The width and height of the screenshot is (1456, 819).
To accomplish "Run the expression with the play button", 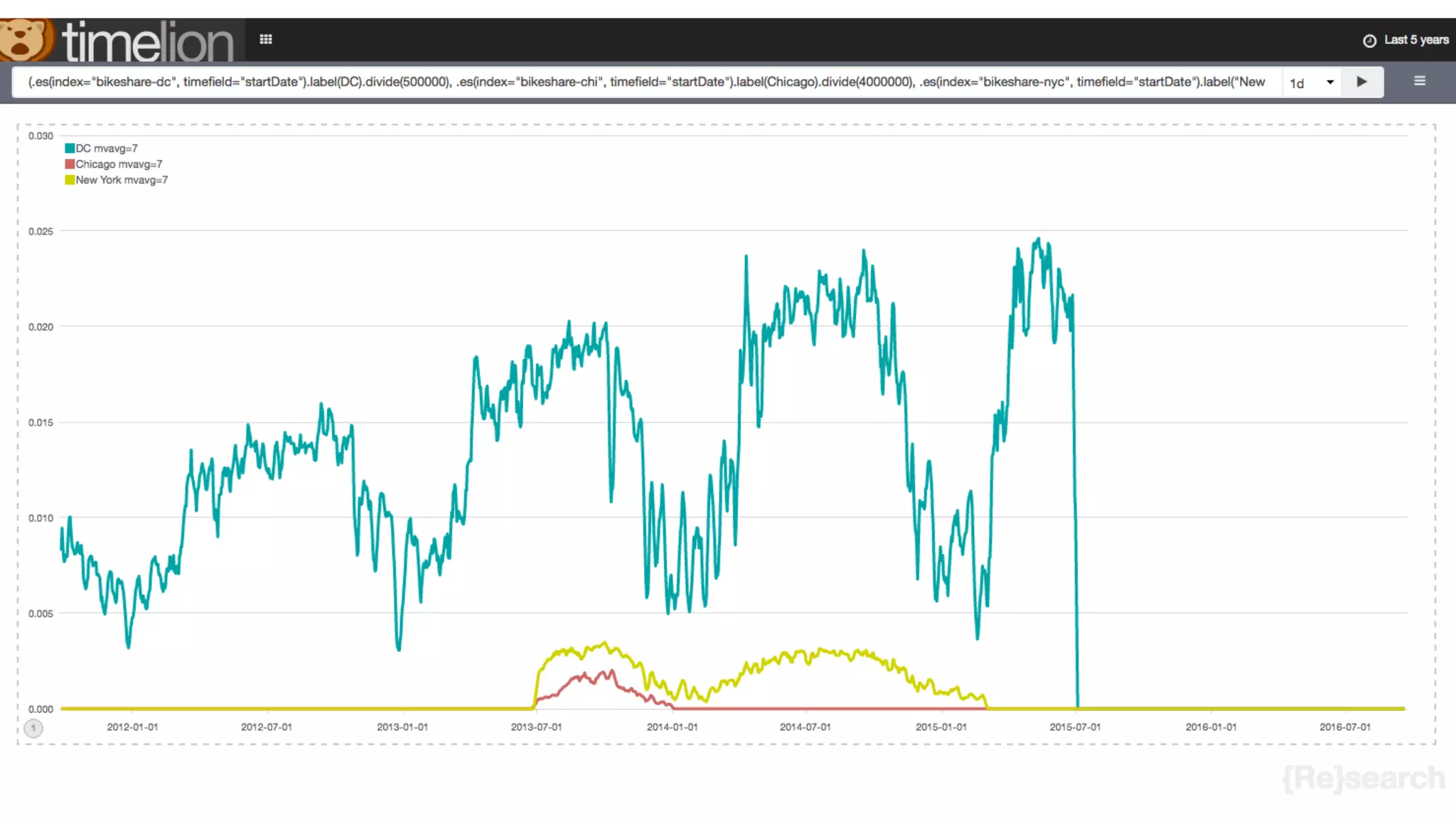I will point(1361,82).
